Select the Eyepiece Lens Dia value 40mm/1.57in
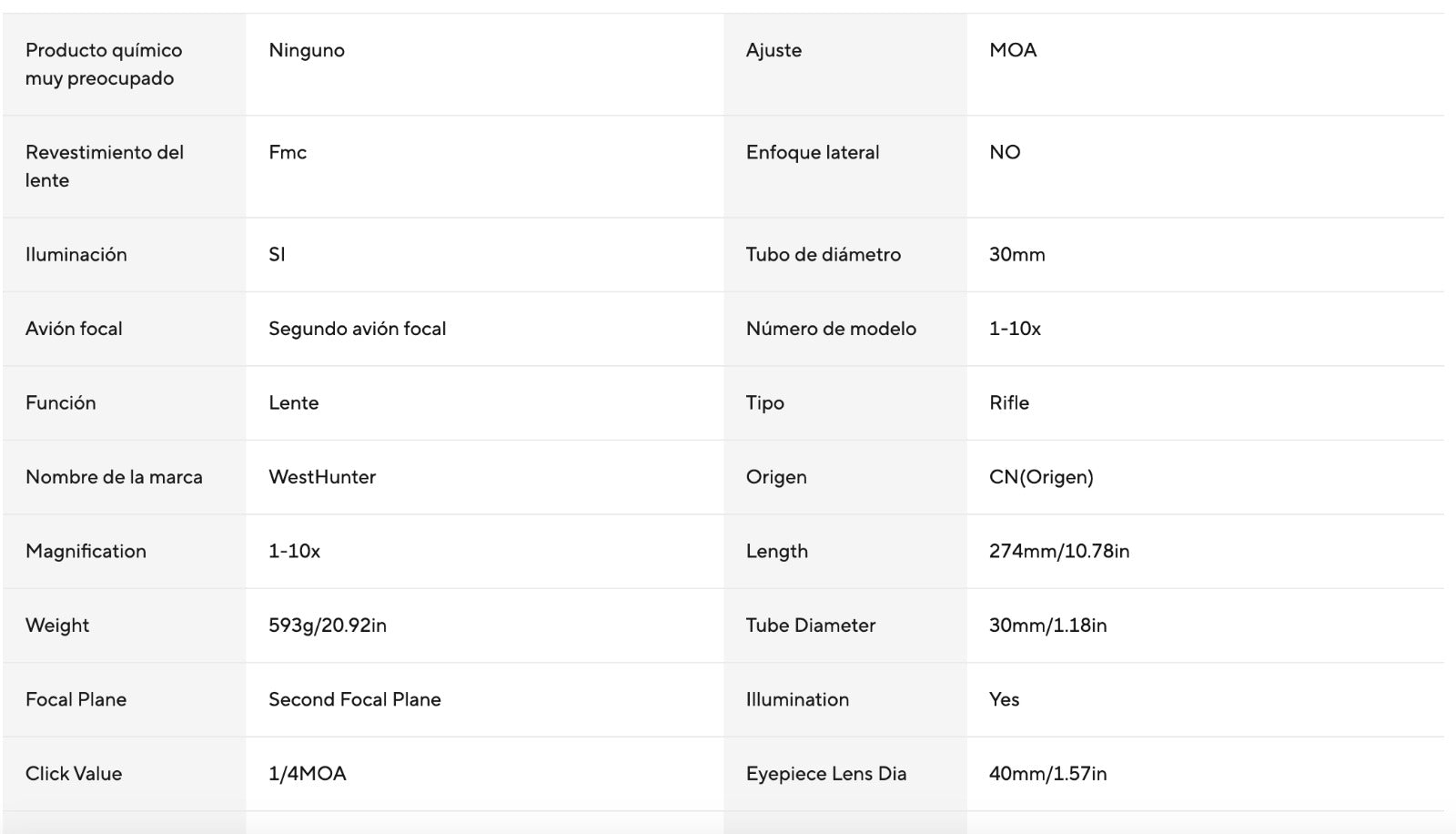This screenshot has height=834, width=1456. [x=1048, y=774]
